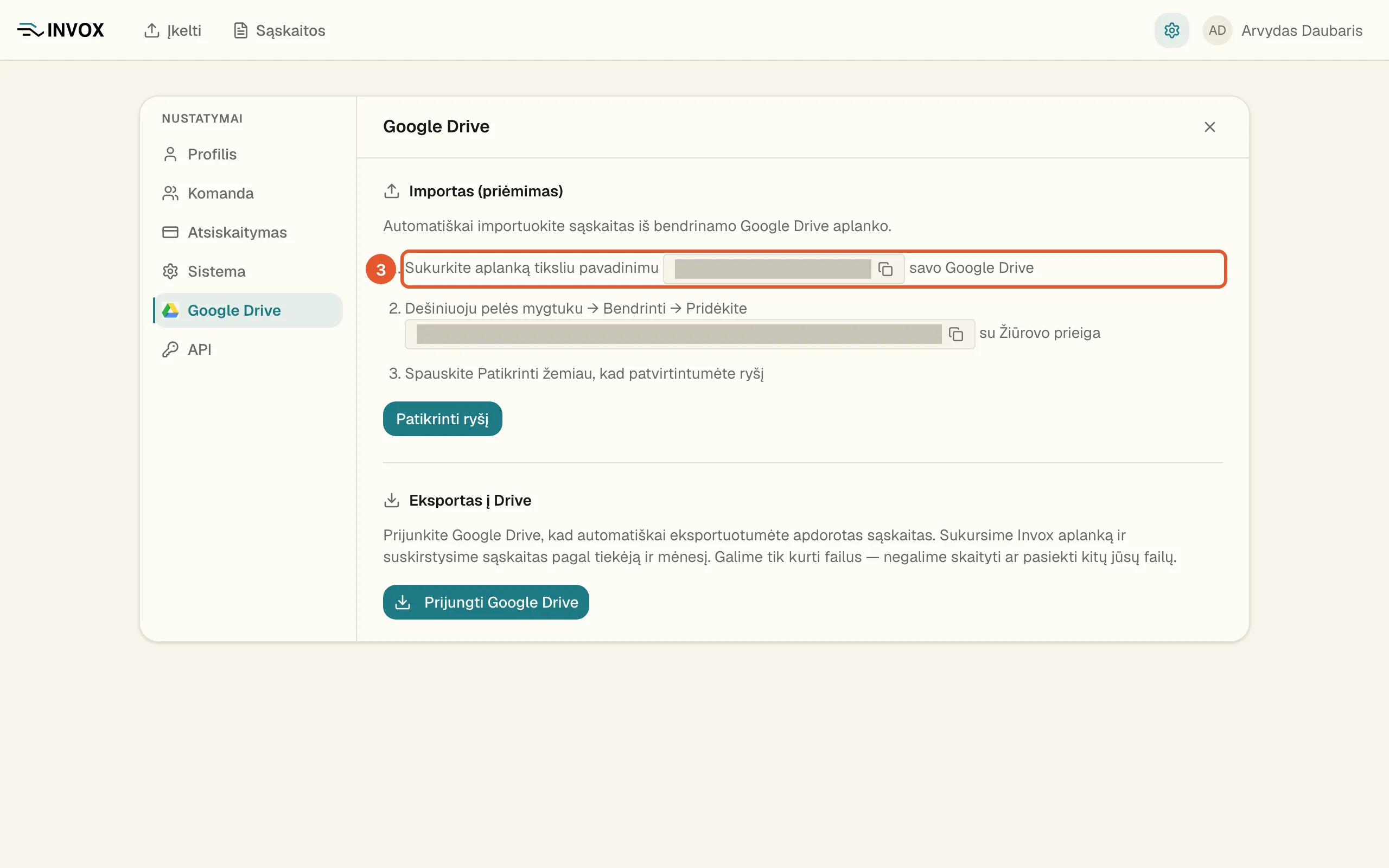Viewport: 1389px width, 868px height.
Task: Select Komanda in settings sidebar
Action: coord(248,194)
